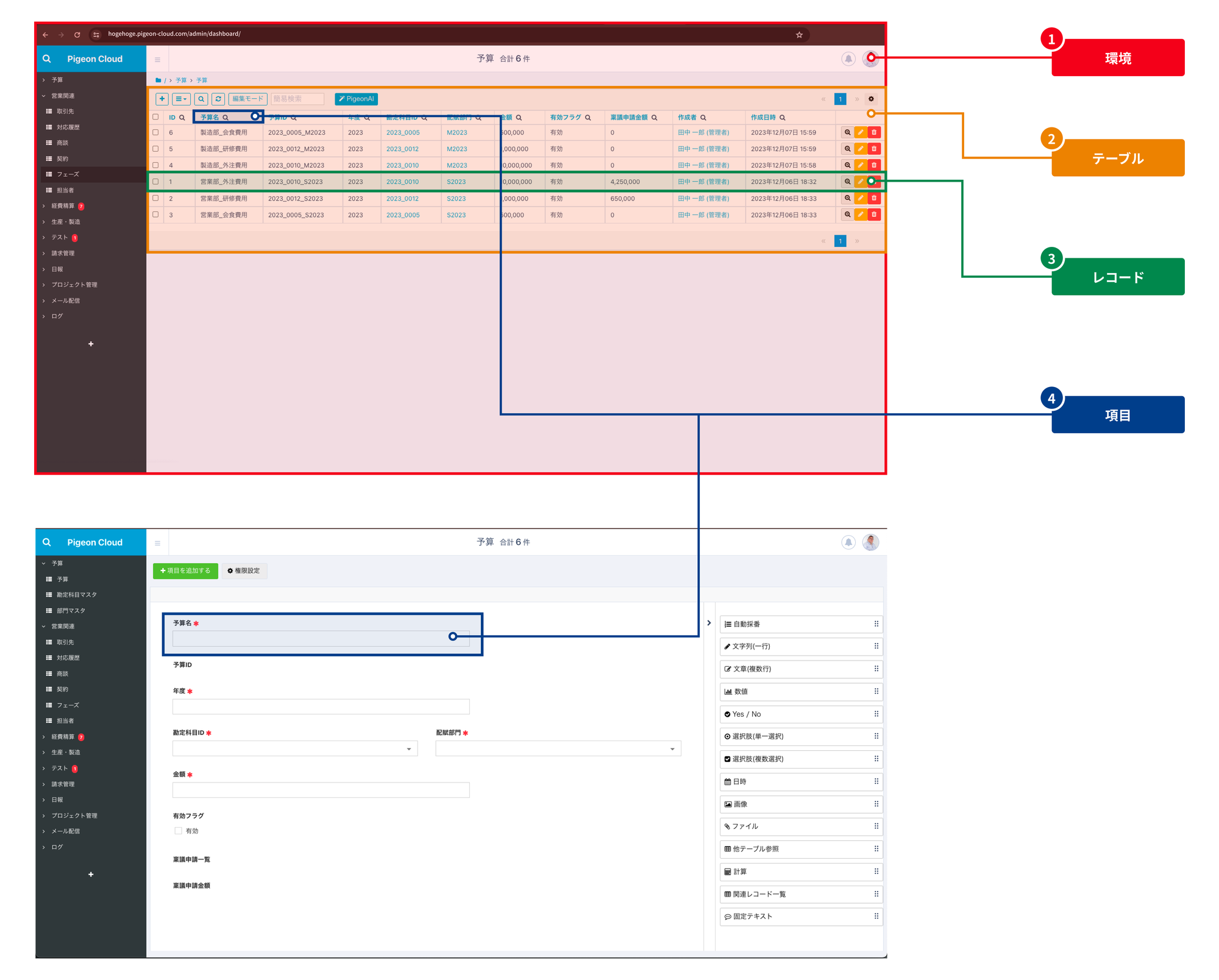The width and height of the screenshot is (1219, 980).
Task: Edit record ID 5 with the pencil icon
Action: click(x=861, y=149)
